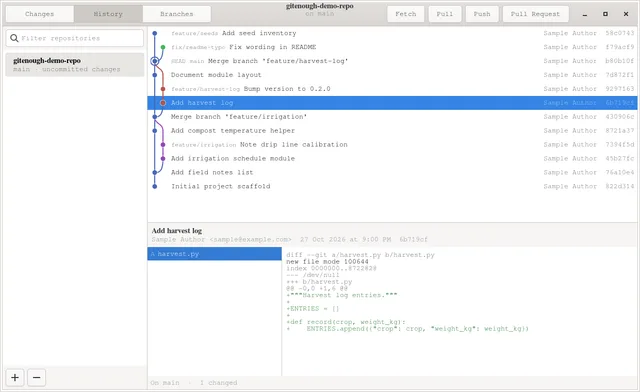The image size is (640, 392).
Task: Click 'Add harvest log' title in details pane
Action: (177, 231)
